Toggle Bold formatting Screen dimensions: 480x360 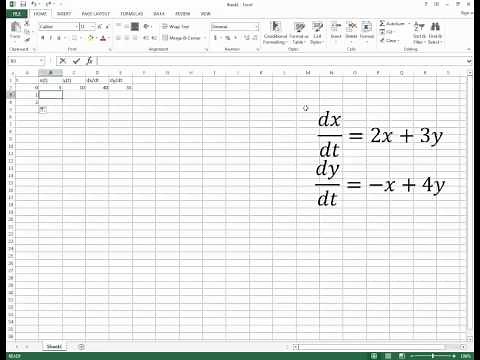point(43,38)
